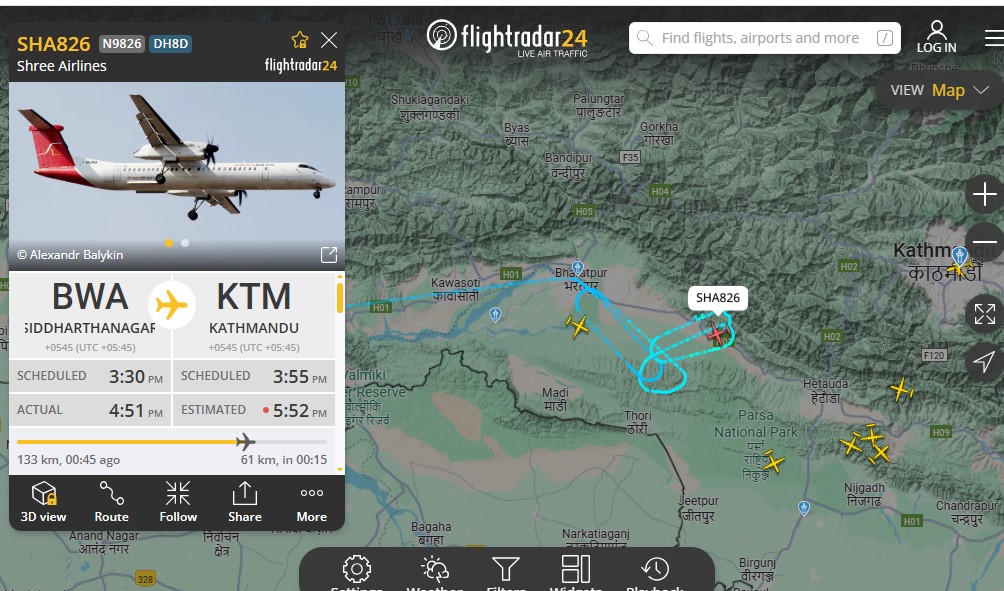Open the hamburger main menu
Viewport: 1004px width, 591px height.
pyautogui.click(x=994, y=38)
